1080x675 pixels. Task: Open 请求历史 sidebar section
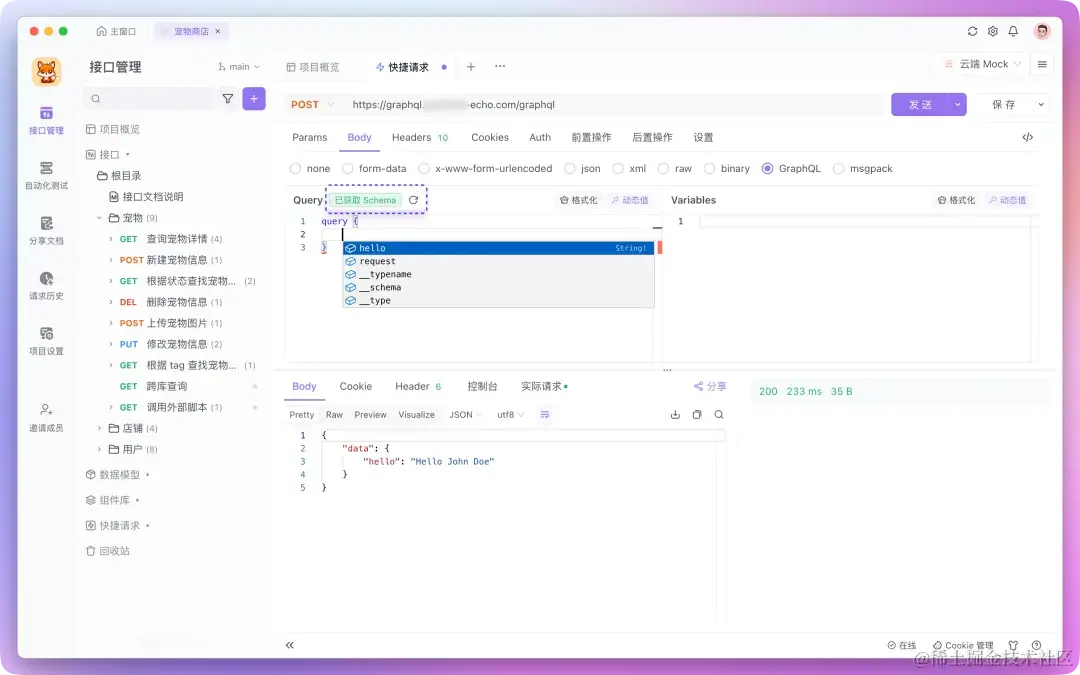[x=46, y=285]
